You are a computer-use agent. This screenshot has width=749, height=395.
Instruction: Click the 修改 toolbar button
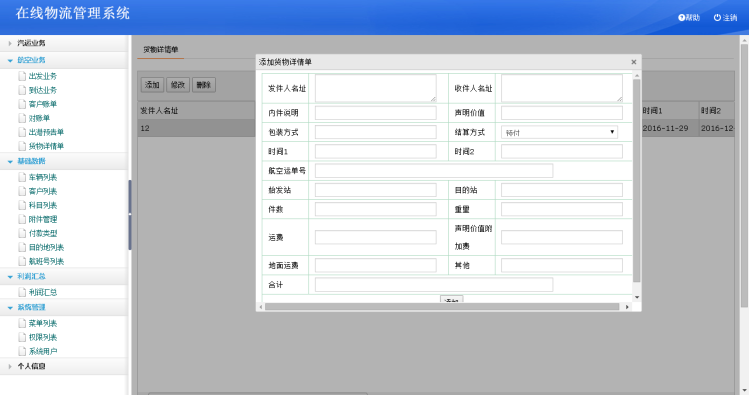[178, 85]
